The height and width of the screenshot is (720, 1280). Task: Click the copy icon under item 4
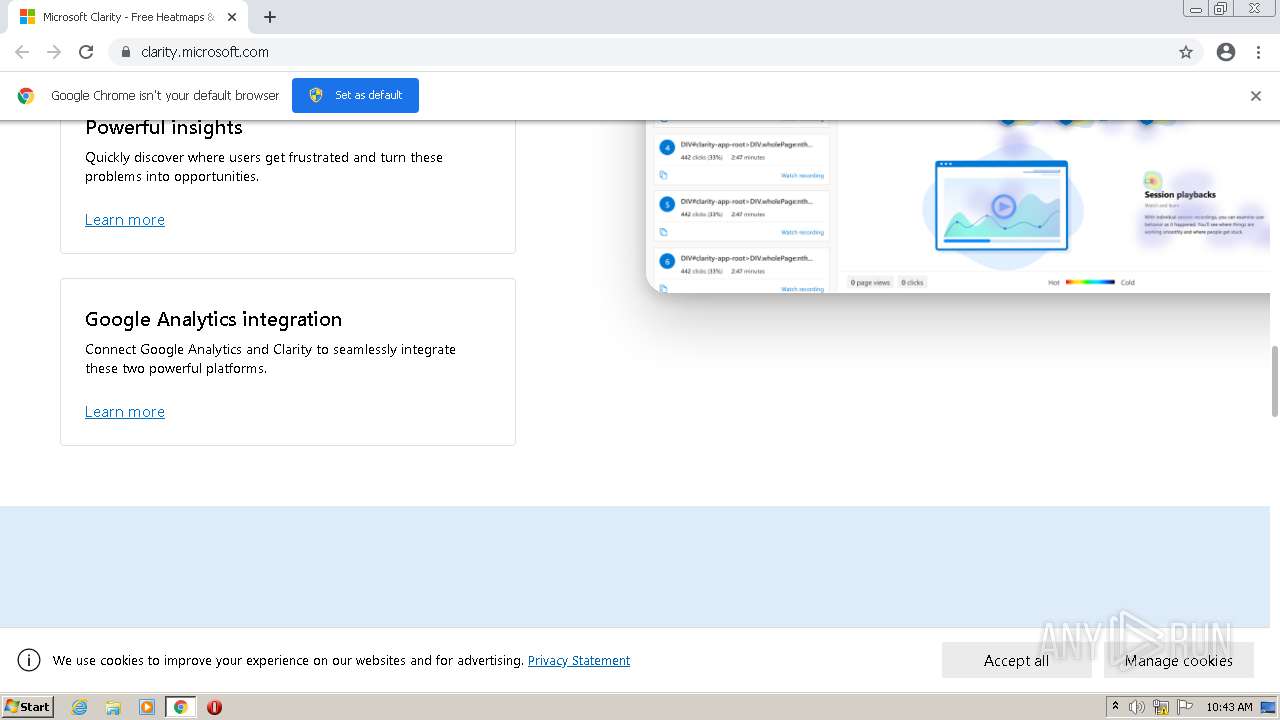662,175
